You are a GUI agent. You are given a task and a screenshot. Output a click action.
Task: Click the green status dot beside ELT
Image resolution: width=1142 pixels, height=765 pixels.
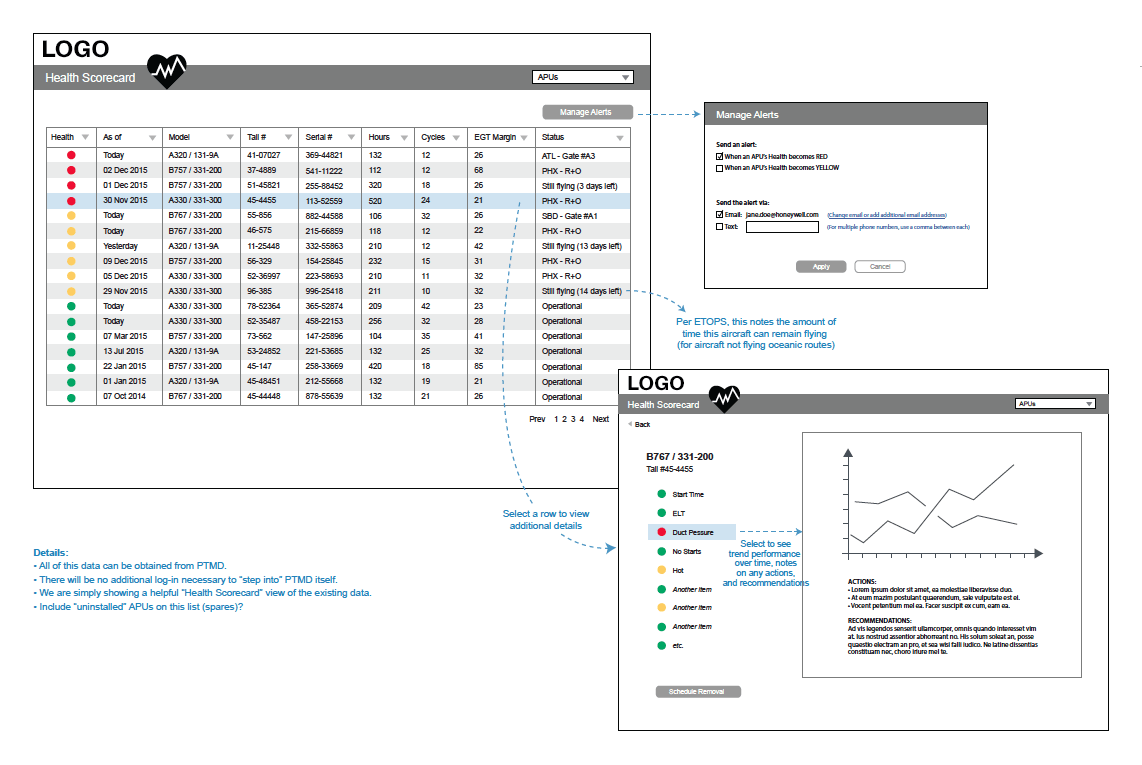point(661,513)
